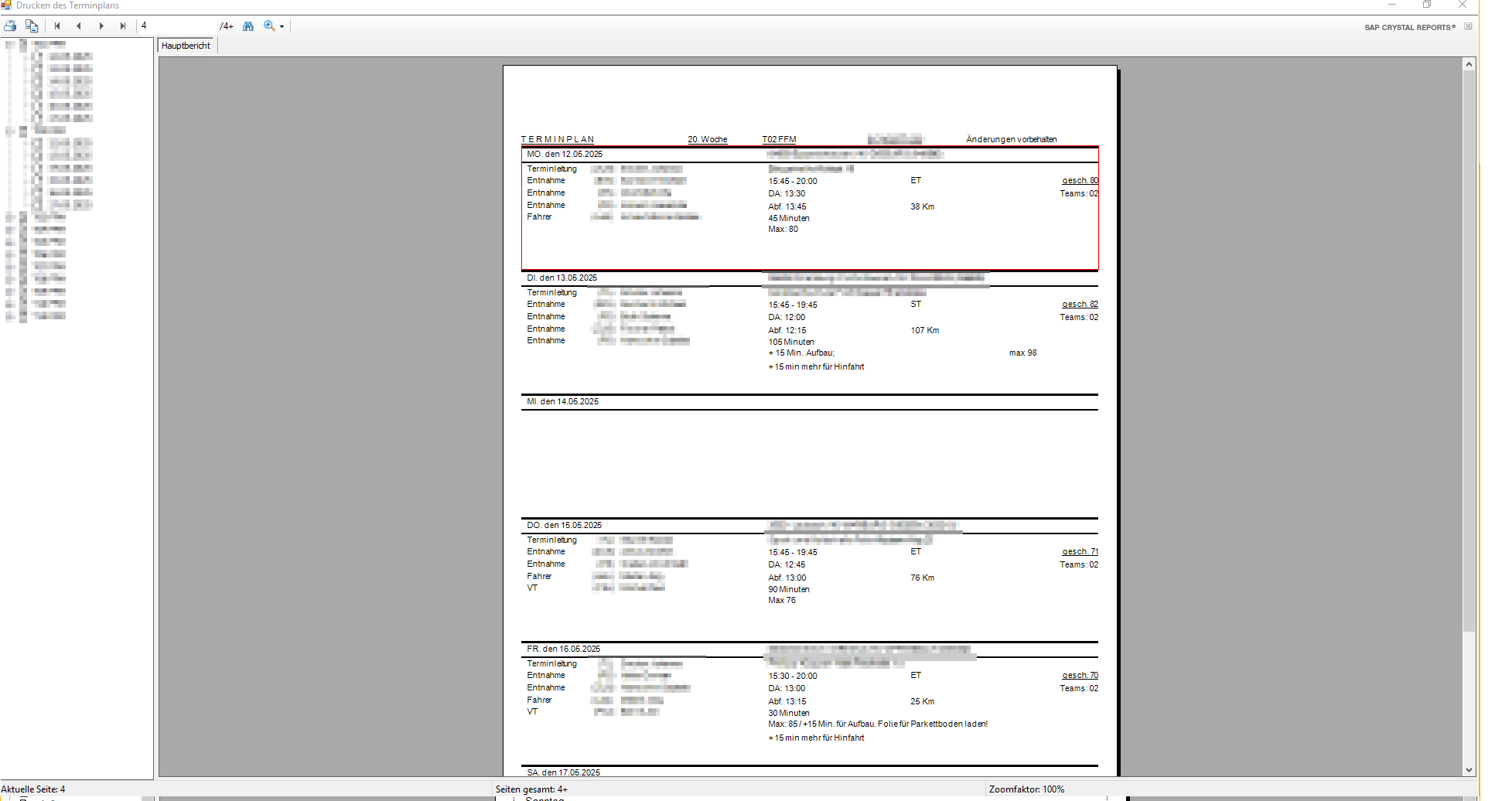This screenshot has width=1512, height=801.
Task: Click '15:30 - 20:00' time on Friday
Action: tap(793, 677)
